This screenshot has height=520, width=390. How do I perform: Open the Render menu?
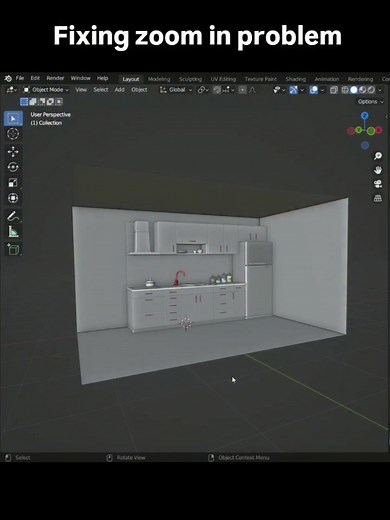[55, 78]
